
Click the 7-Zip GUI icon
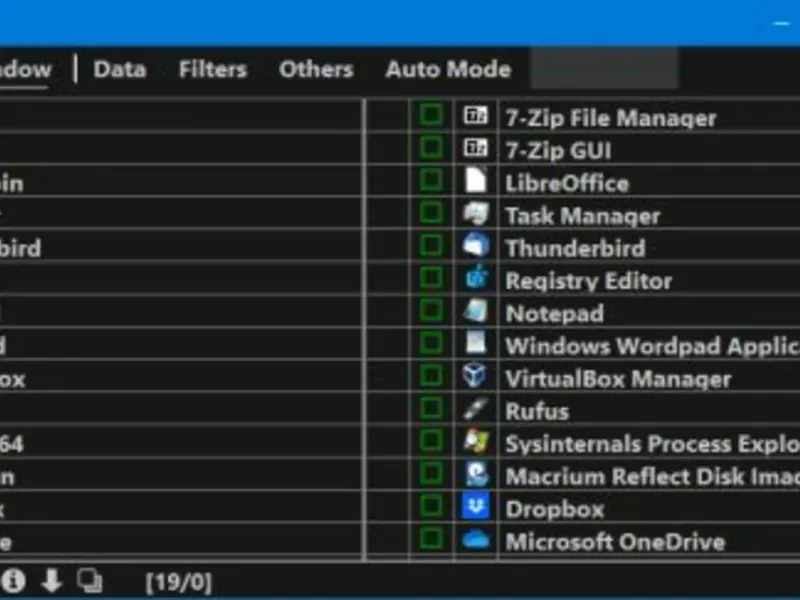476,148
